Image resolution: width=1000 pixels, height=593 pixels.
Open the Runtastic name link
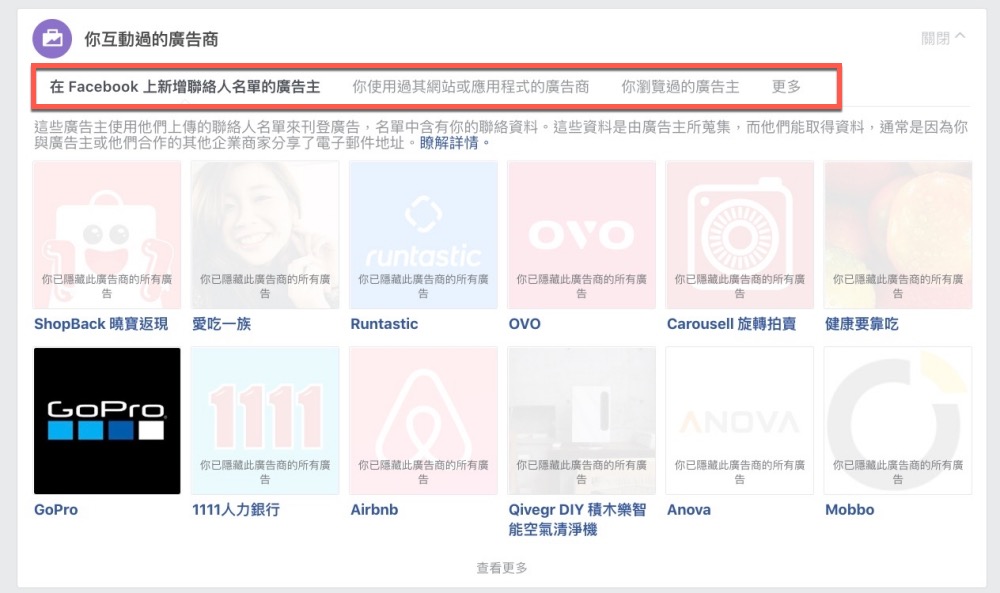[x=384, y=324]
